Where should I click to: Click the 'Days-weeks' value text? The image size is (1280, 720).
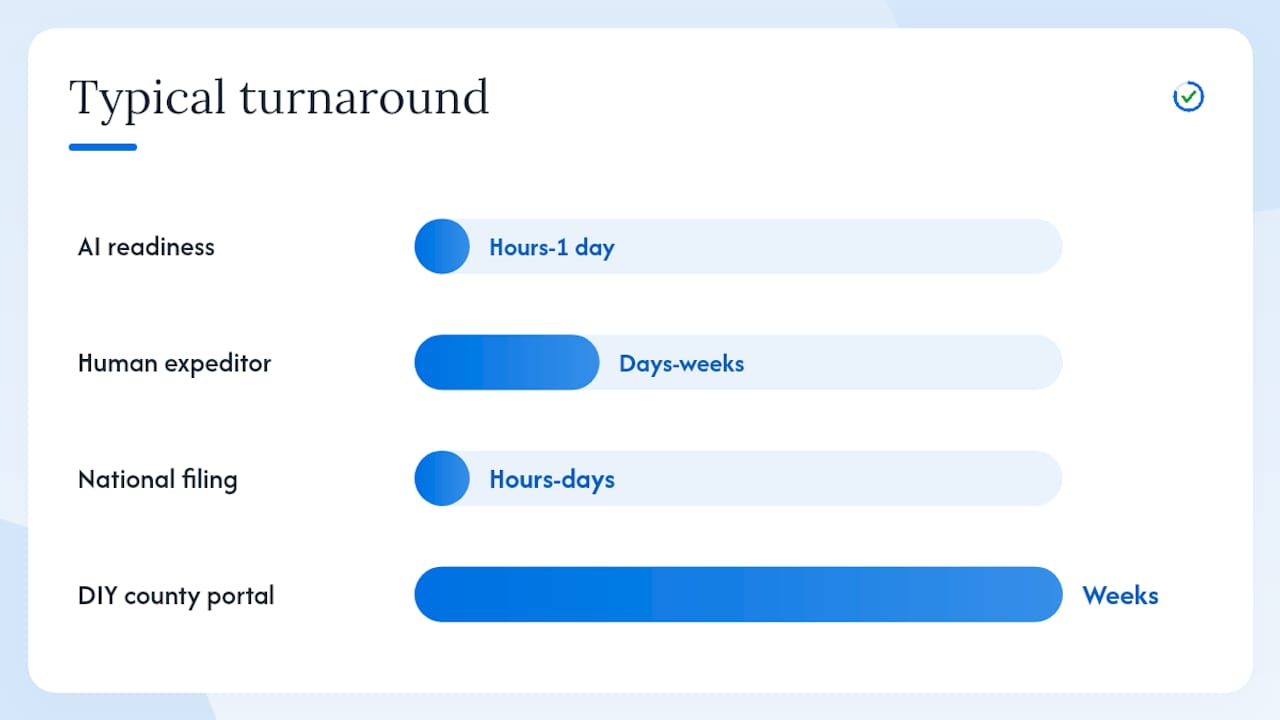click(682, 363)
